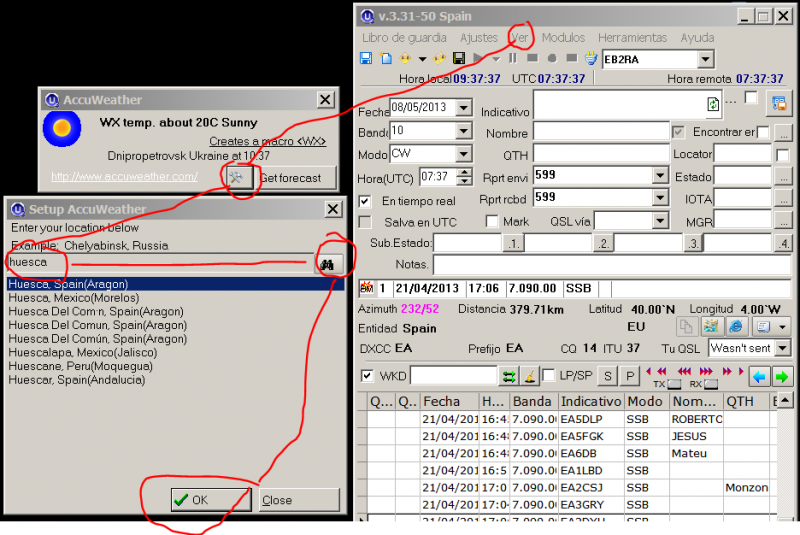Toggle the En tiempo real checkbox
This screenshot has width=800, height=535.
pyautogui.click(x=365, y=201)
